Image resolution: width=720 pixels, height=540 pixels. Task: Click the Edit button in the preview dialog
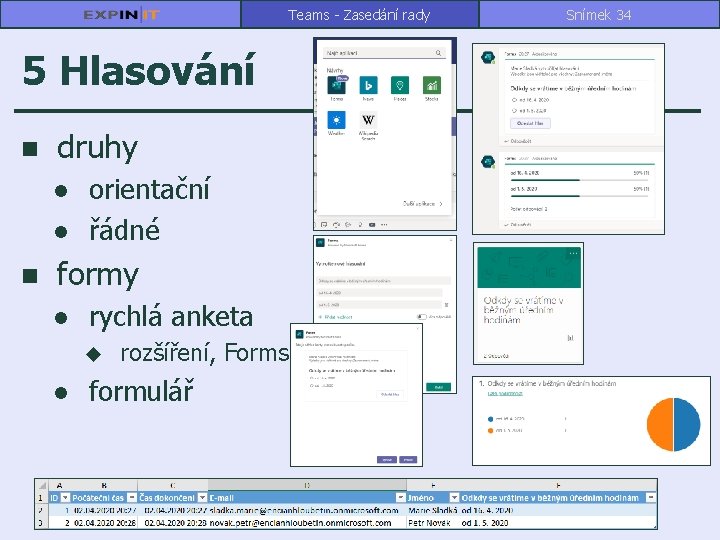(387, 460)
